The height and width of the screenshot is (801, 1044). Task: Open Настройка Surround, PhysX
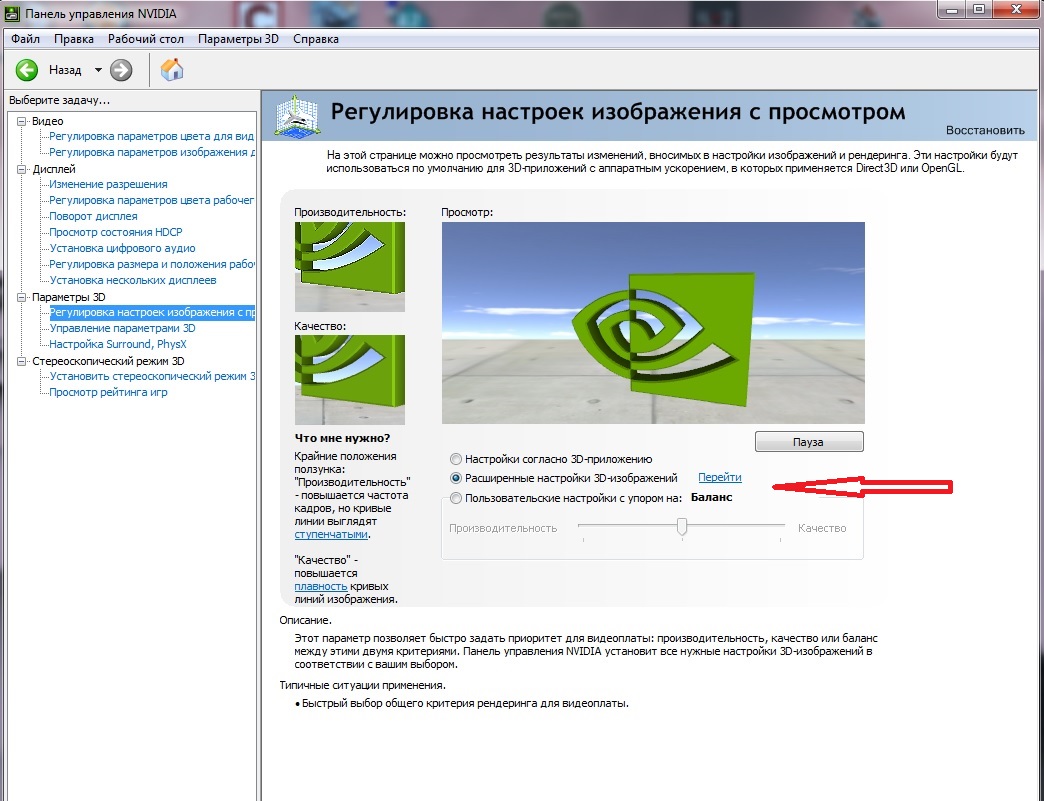[x=118, y=344]
